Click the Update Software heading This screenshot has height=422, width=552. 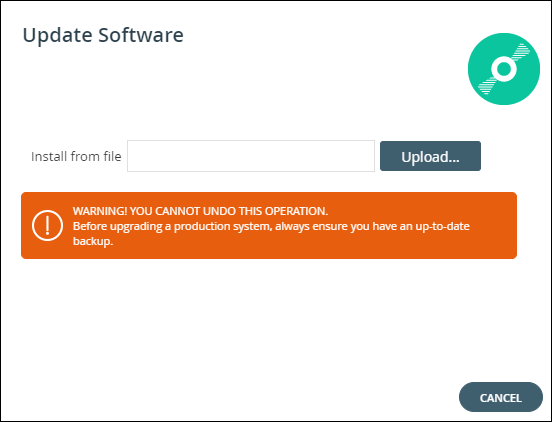pyautogui.click(x=103, y=35)
